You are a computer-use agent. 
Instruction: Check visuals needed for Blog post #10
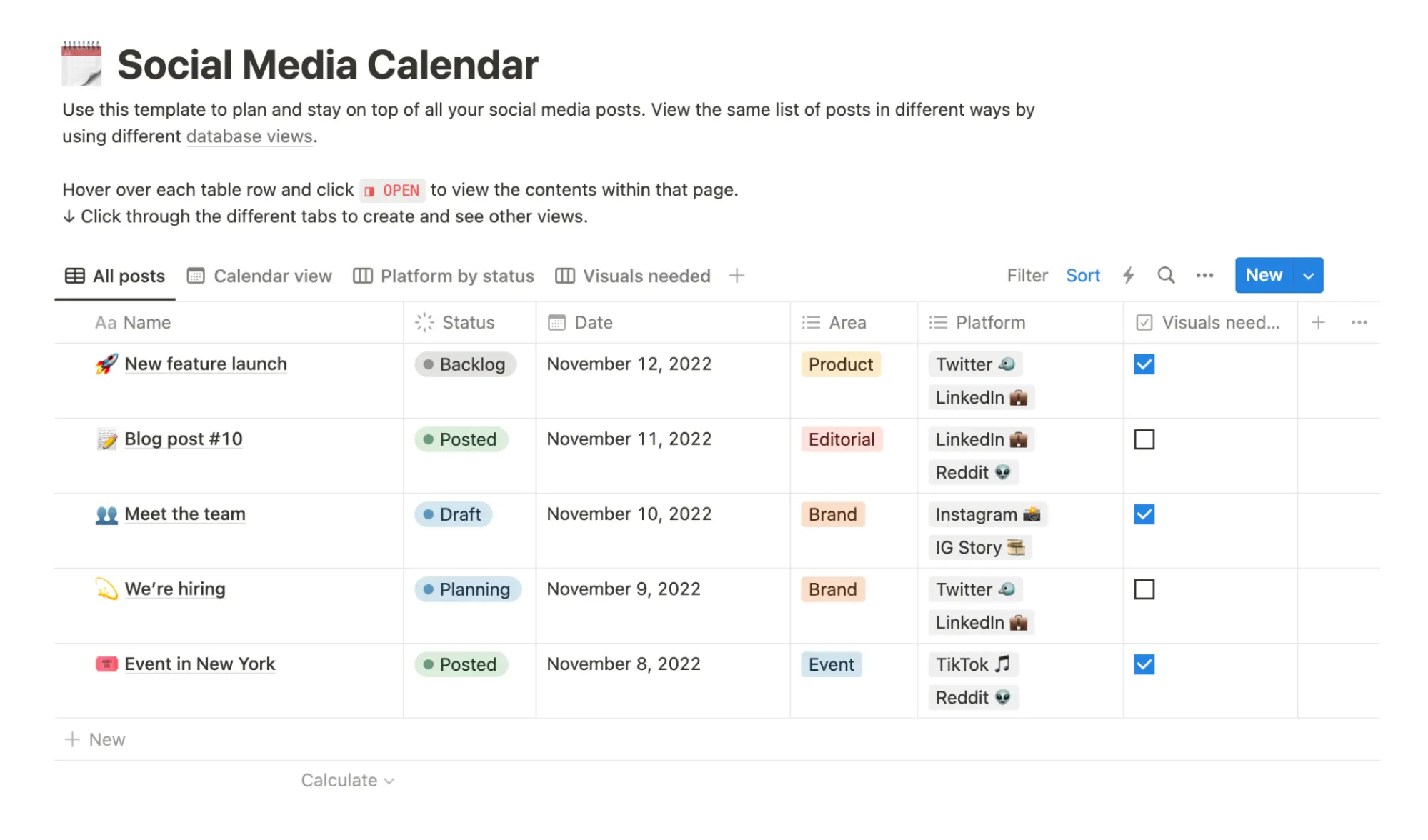1144,439
